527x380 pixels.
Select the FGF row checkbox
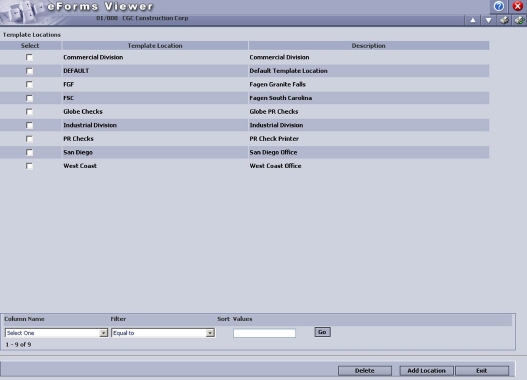tap(30, 84)
